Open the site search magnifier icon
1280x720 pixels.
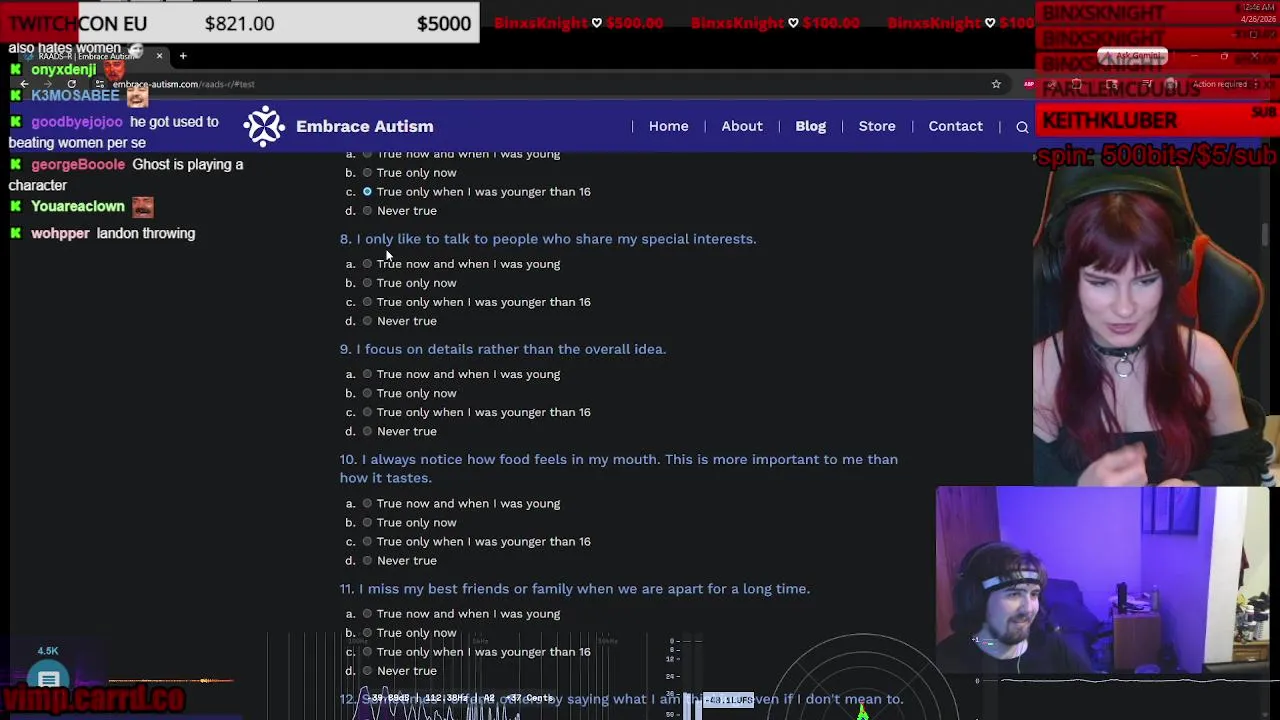click(1022, 127)
